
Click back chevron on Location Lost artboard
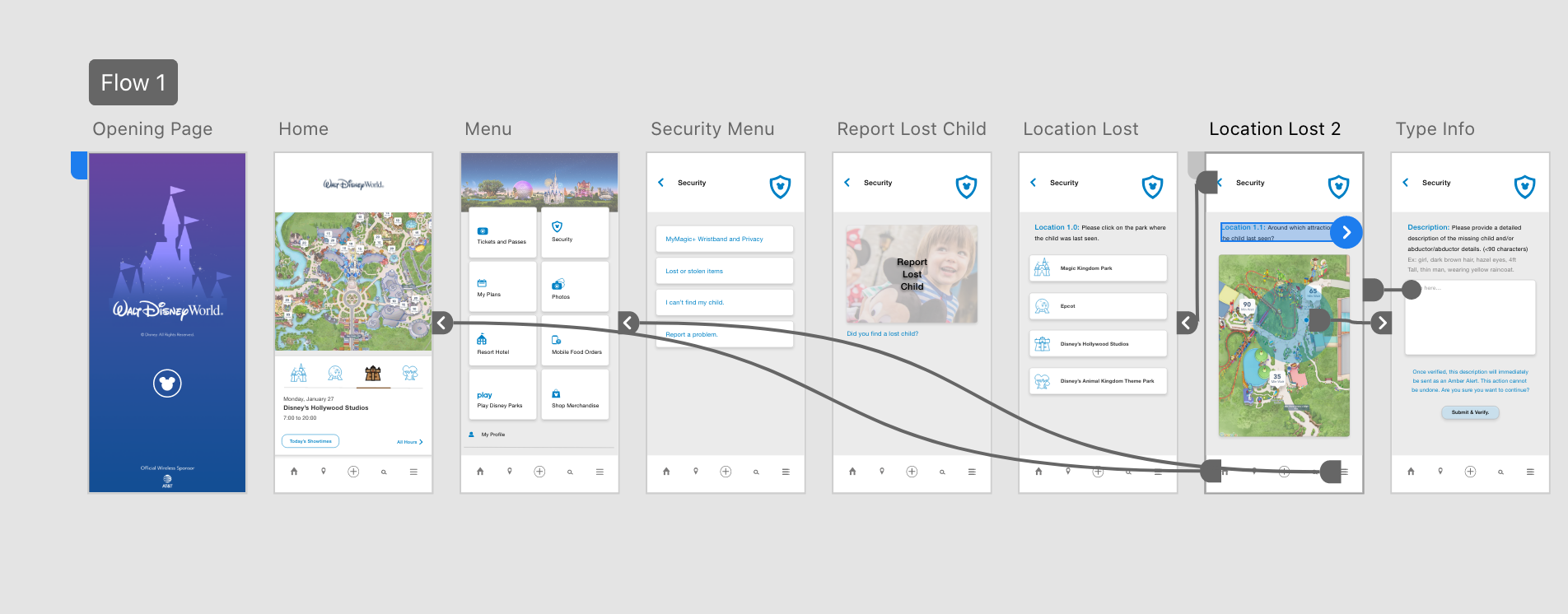1033,183
